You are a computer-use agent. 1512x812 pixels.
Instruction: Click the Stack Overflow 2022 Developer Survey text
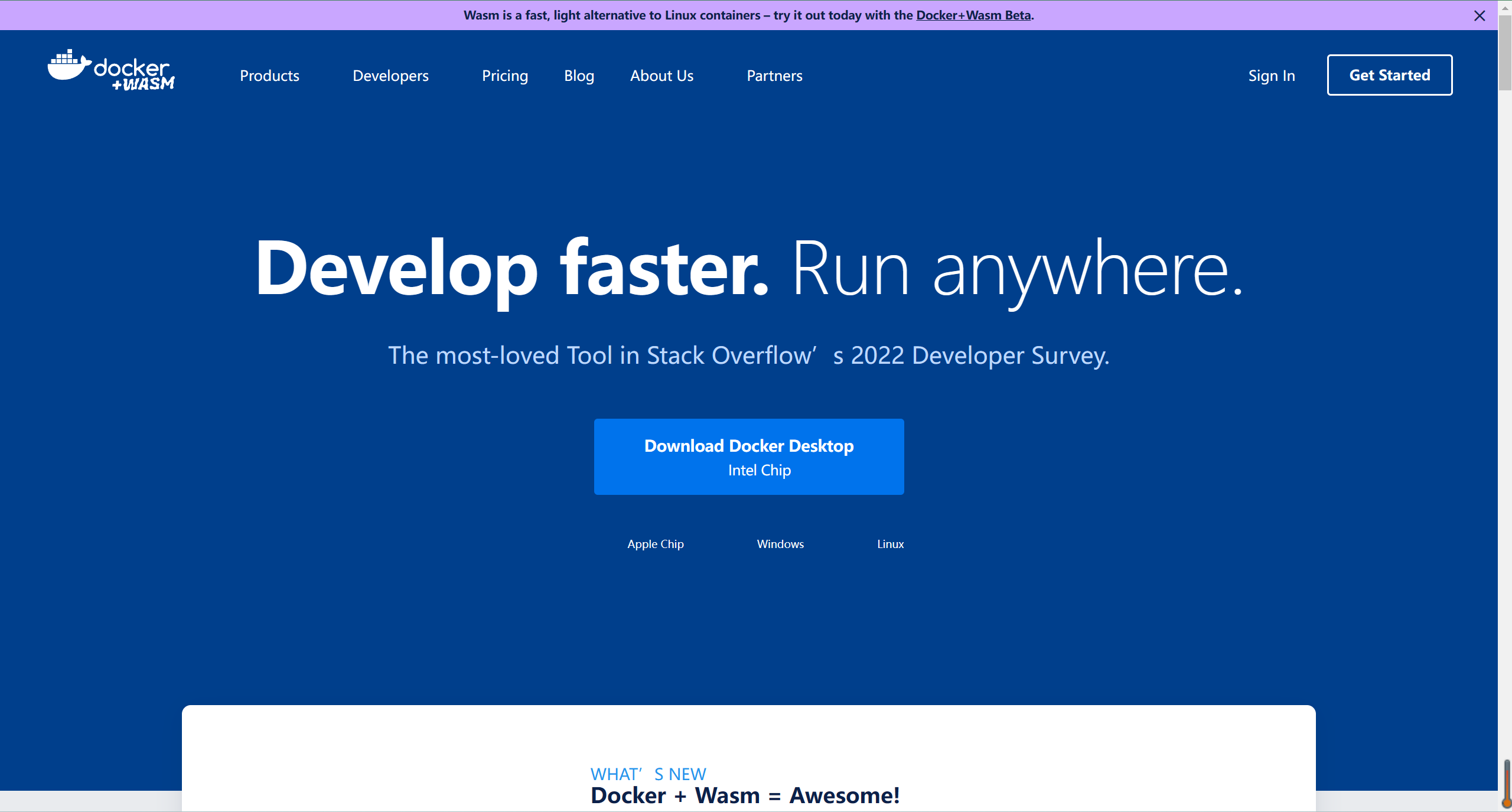tap(749, 356)
